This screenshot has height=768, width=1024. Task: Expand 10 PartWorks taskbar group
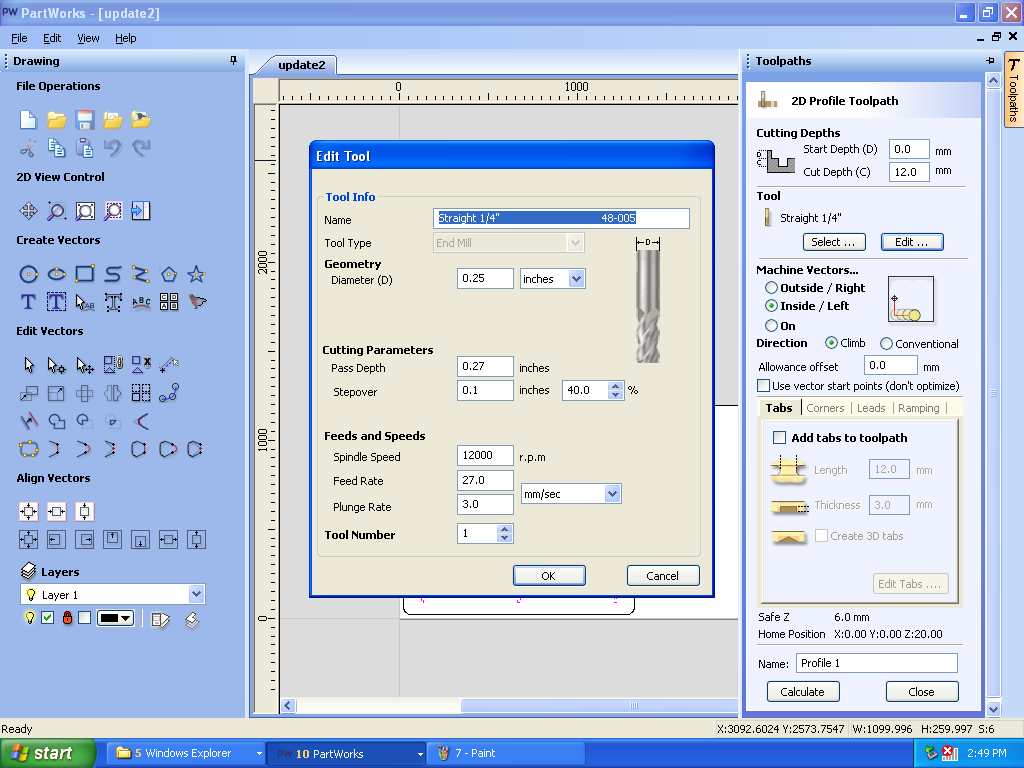[x=420, y=754]
